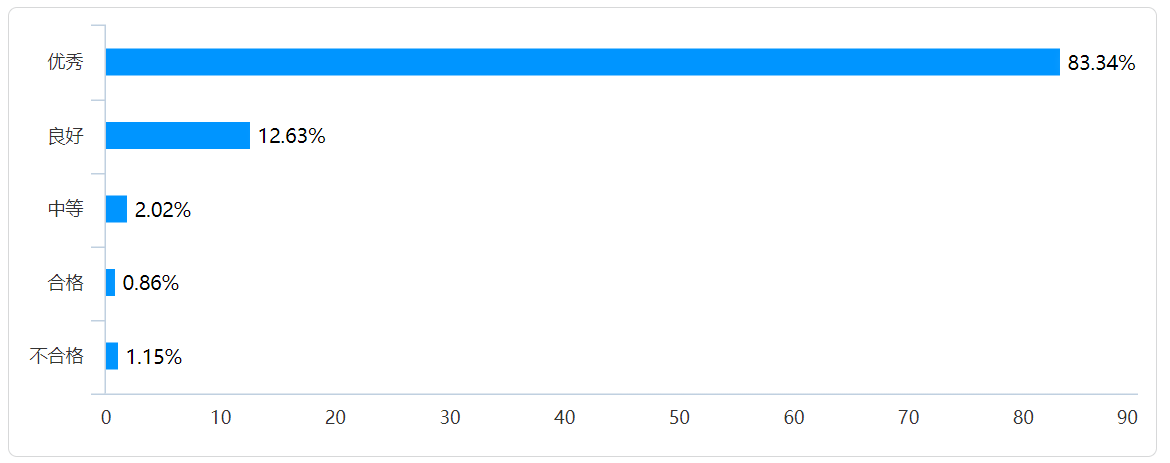Click the 0 tick on the x-axis

click(x=106, y=419)
